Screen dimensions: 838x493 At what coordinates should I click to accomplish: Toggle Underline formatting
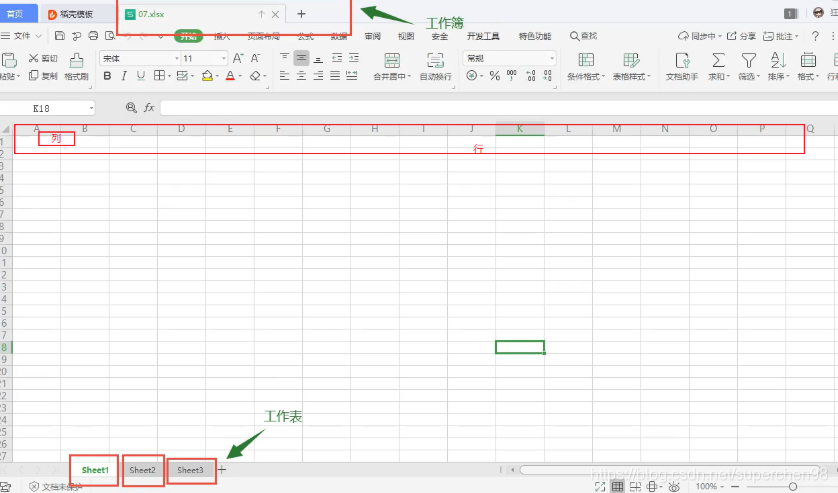point(141,76)
